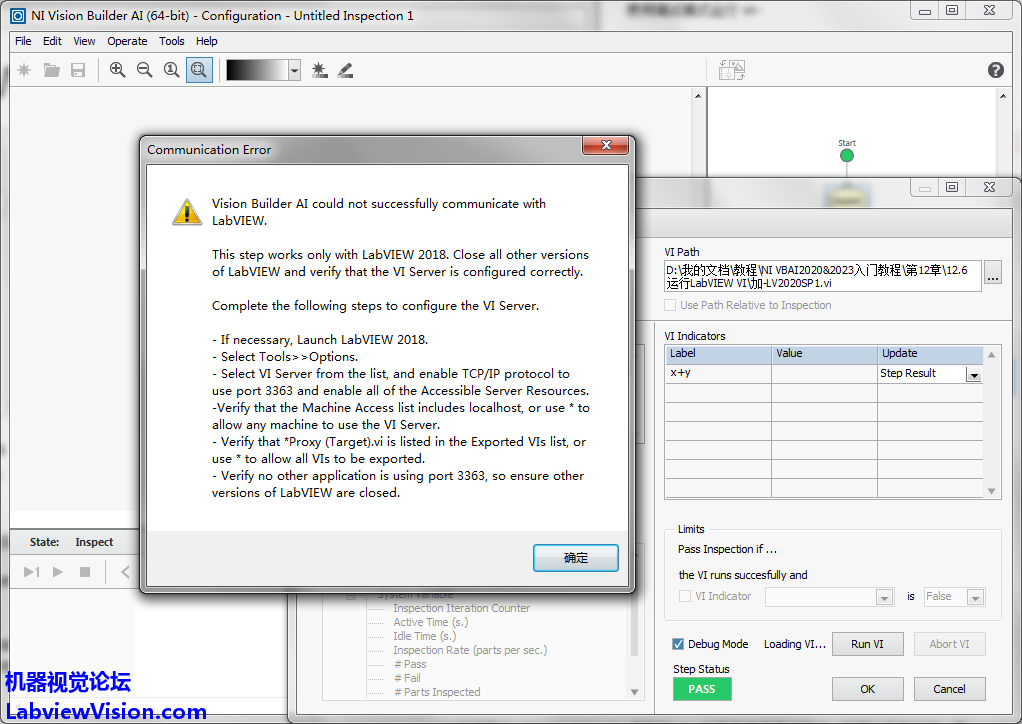Open context help with the question mark icon
Image resolution: width=1022 pixels, height=724 pixels.
tap(995, 70)
